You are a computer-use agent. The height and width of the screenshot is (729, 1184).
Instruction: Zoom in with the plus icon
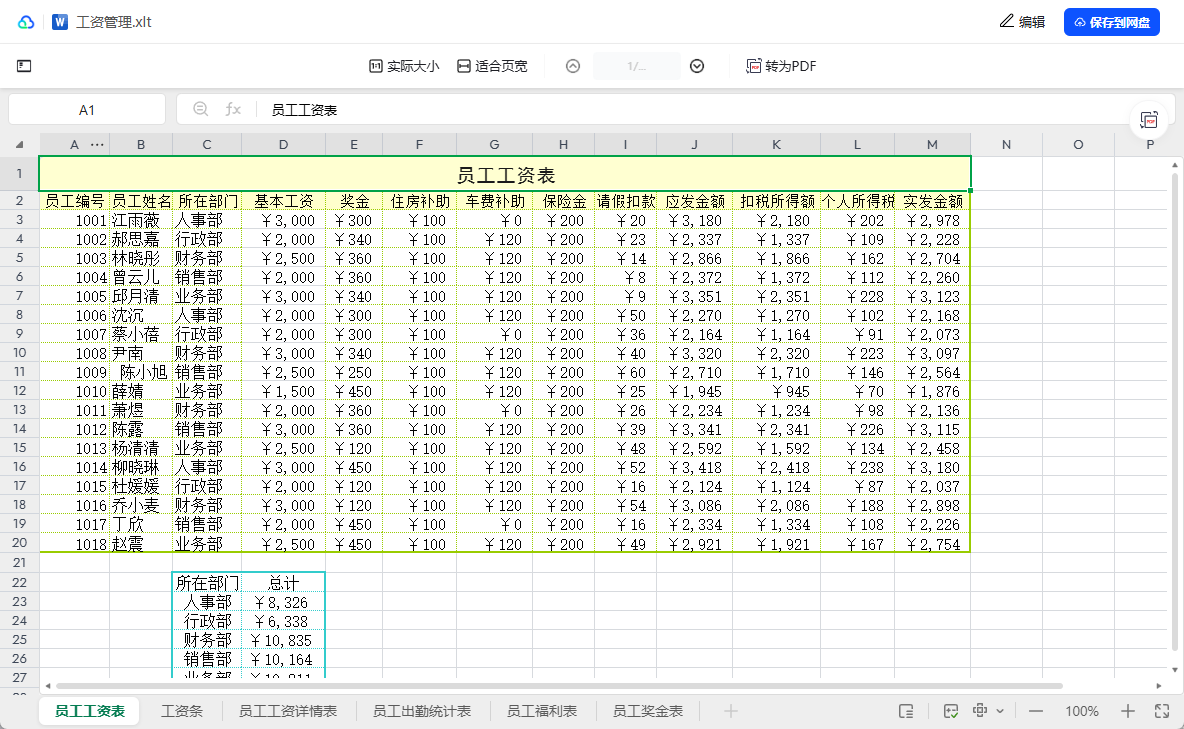tap(1128, 711)
